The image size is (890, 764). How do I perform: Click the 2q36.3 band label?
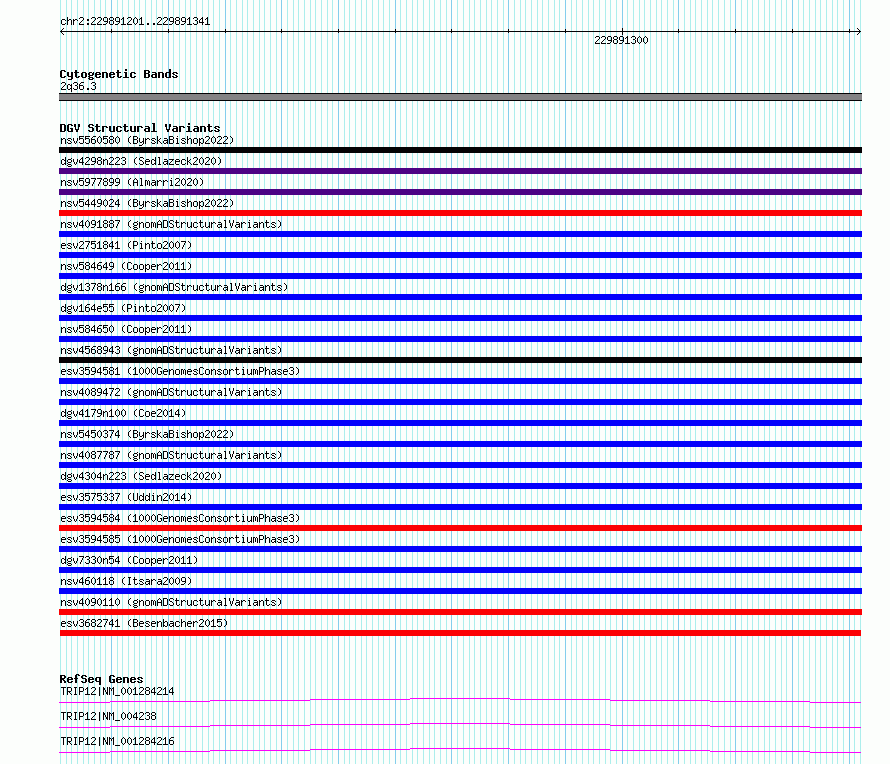pyautogui.click(x=78, y=86)
